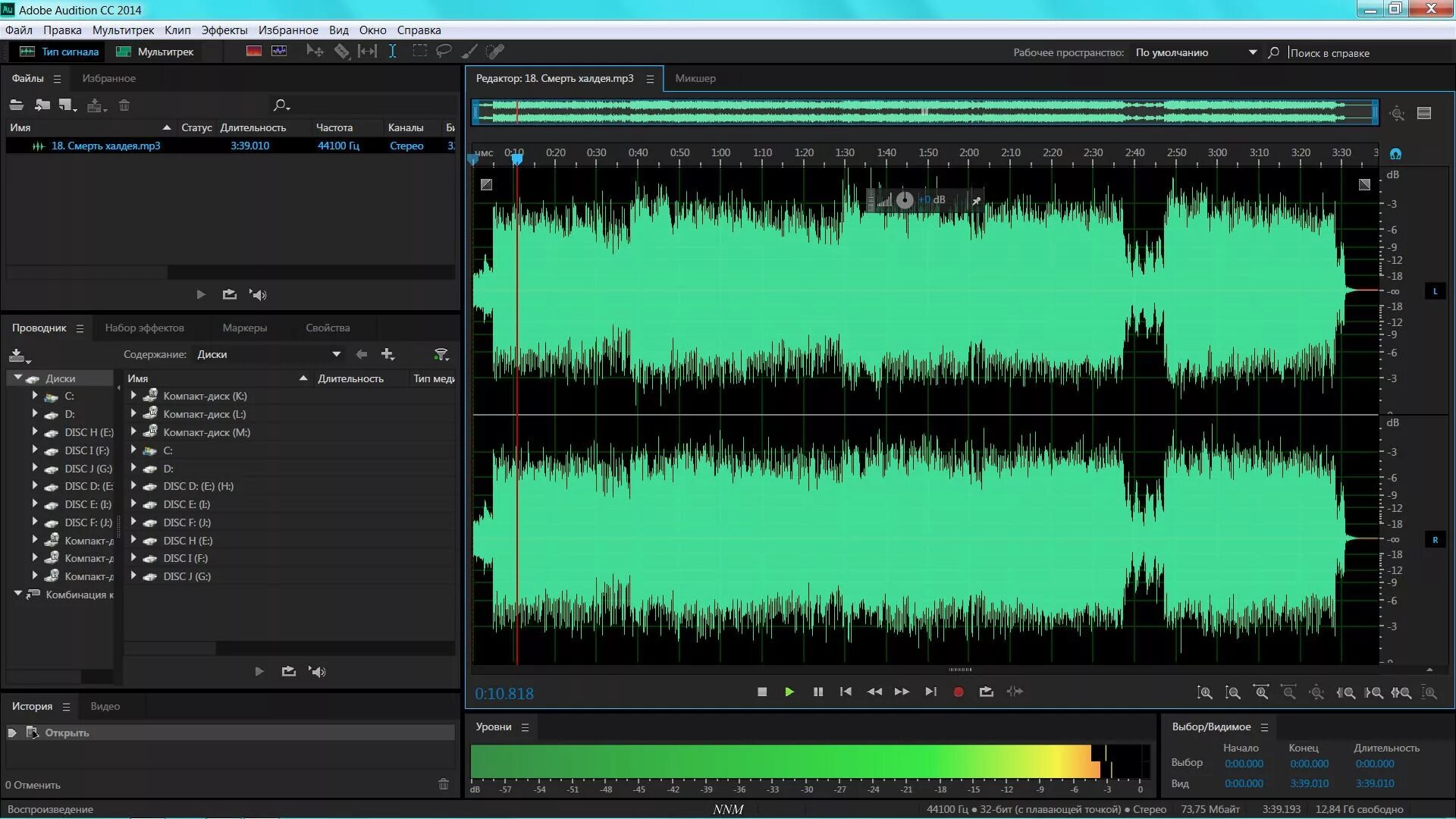Show spectral frequency display

point(254,52)
